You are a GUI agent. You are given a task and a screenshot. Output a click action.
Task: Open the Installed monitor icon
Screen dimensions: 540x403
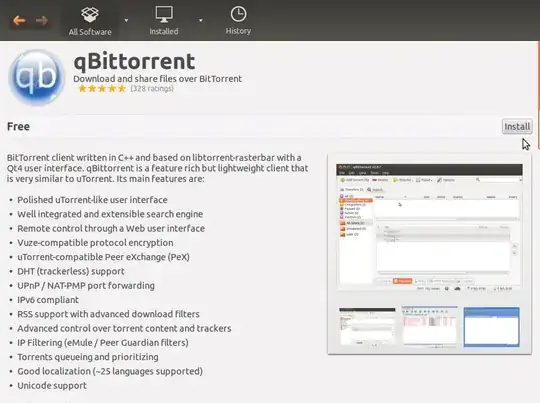click(x=164, y=14)
